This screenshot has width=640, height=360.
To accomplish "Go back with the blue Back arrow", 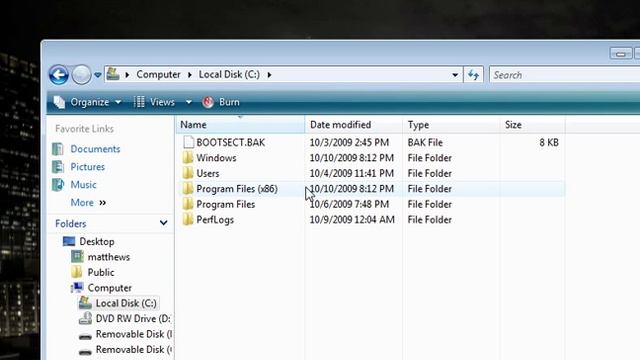I will (x=58, y=75).
